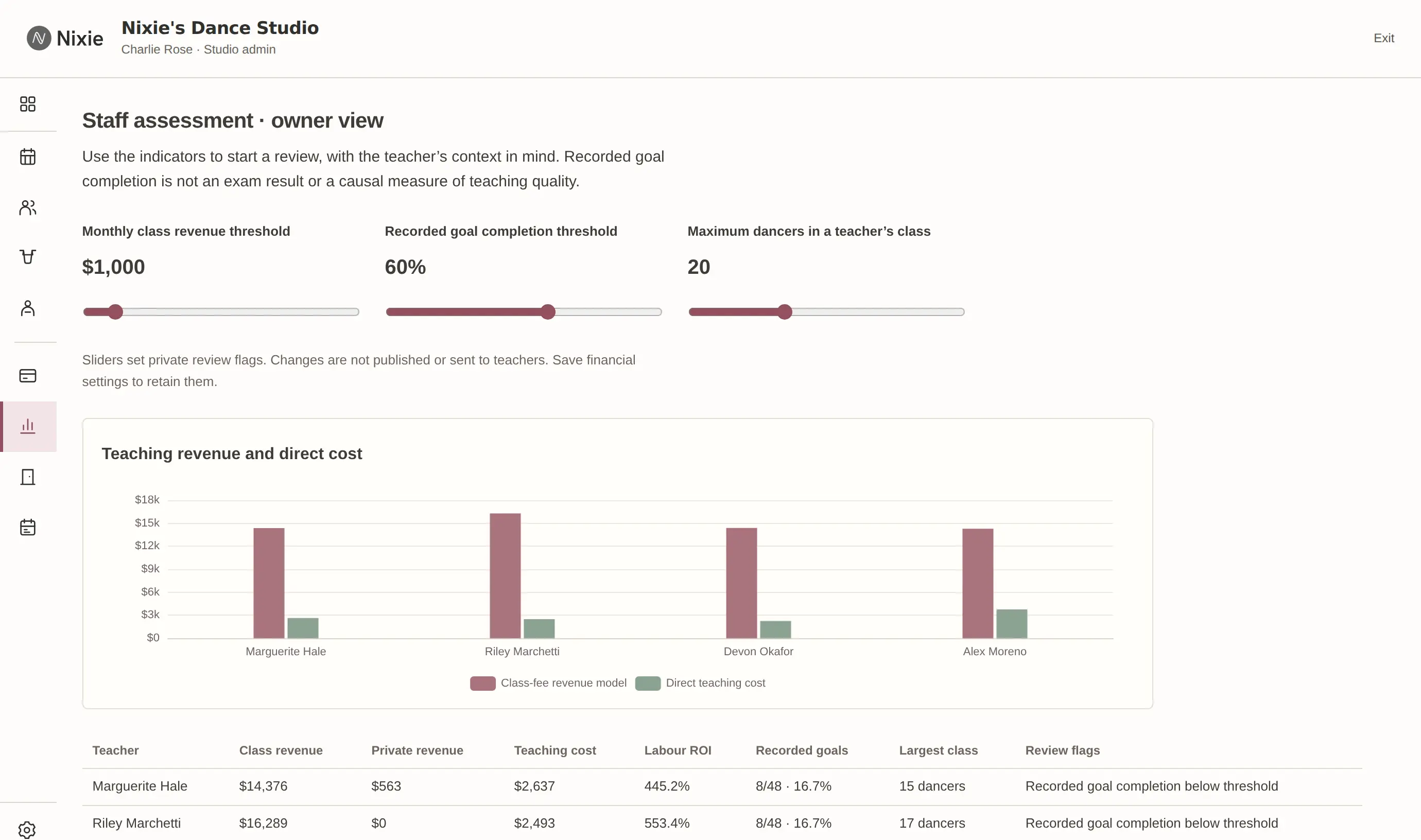The height and width of the screenshot is (840, 1421).
Task: Open the credit card payments icon in sidebar
Action: point(28,376)
